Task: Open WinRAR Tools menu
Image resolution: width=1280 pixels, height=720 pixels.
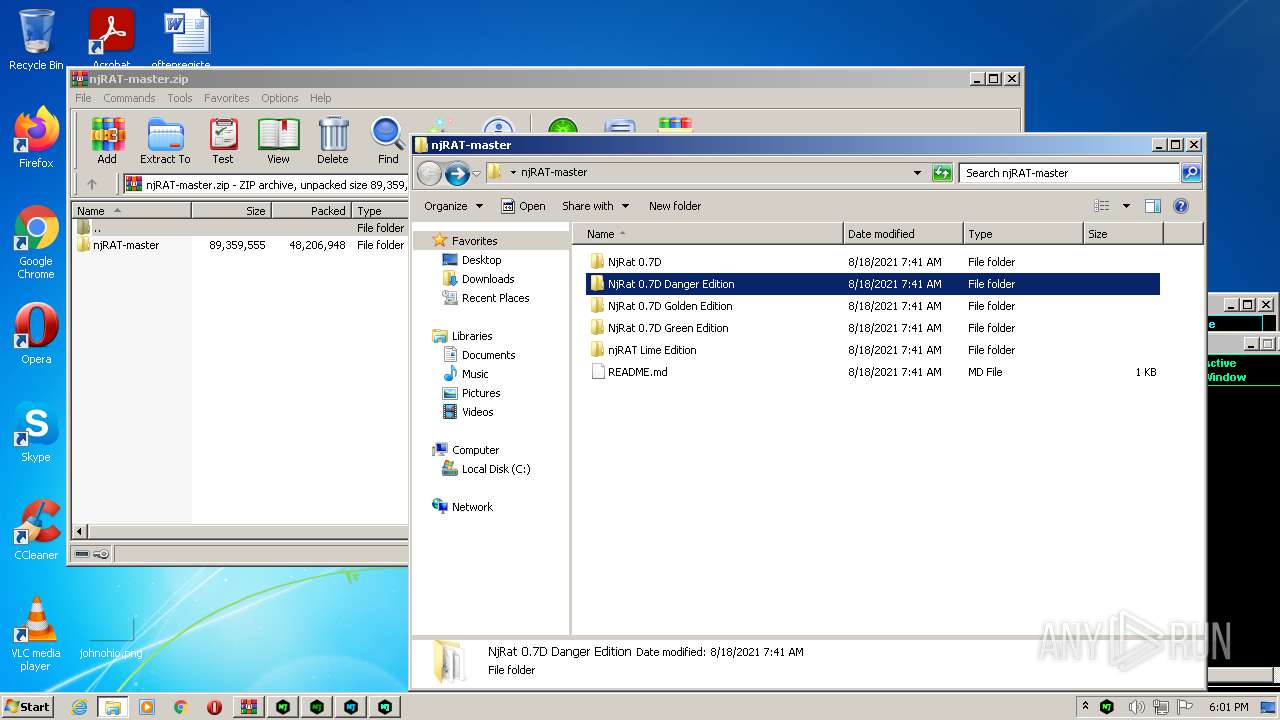Action: 180,98
